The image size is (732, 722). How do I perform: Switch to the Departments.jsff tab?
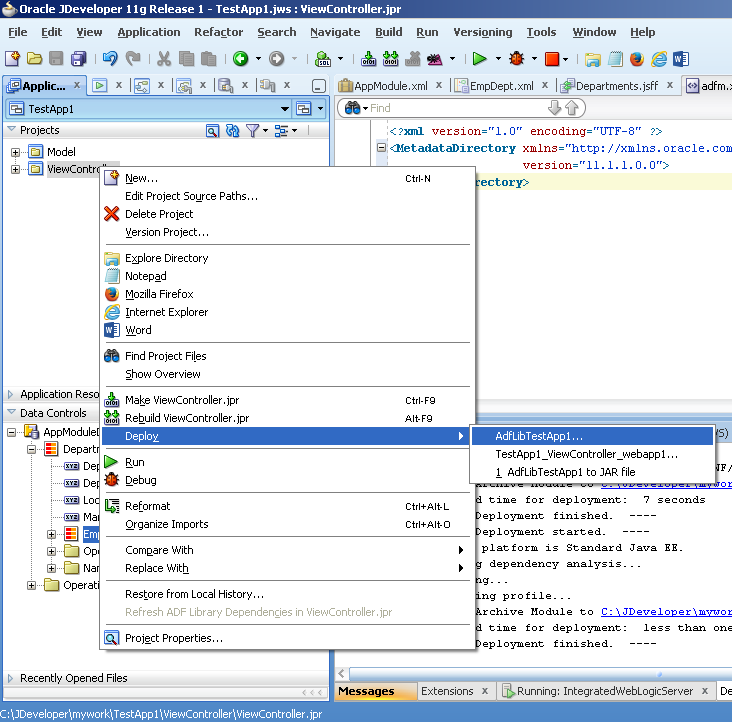click(616, 86)
